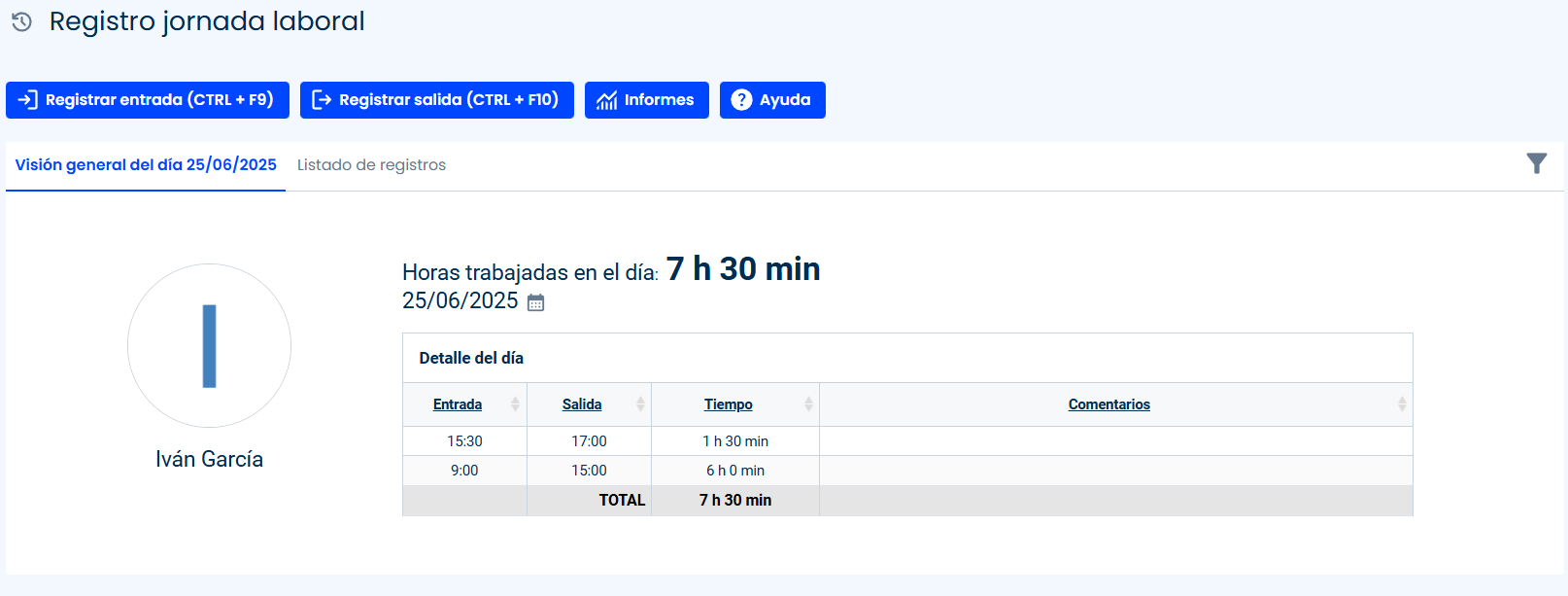
Task: Click sort arrows in the Tiempo column
Action: point(808,404)
